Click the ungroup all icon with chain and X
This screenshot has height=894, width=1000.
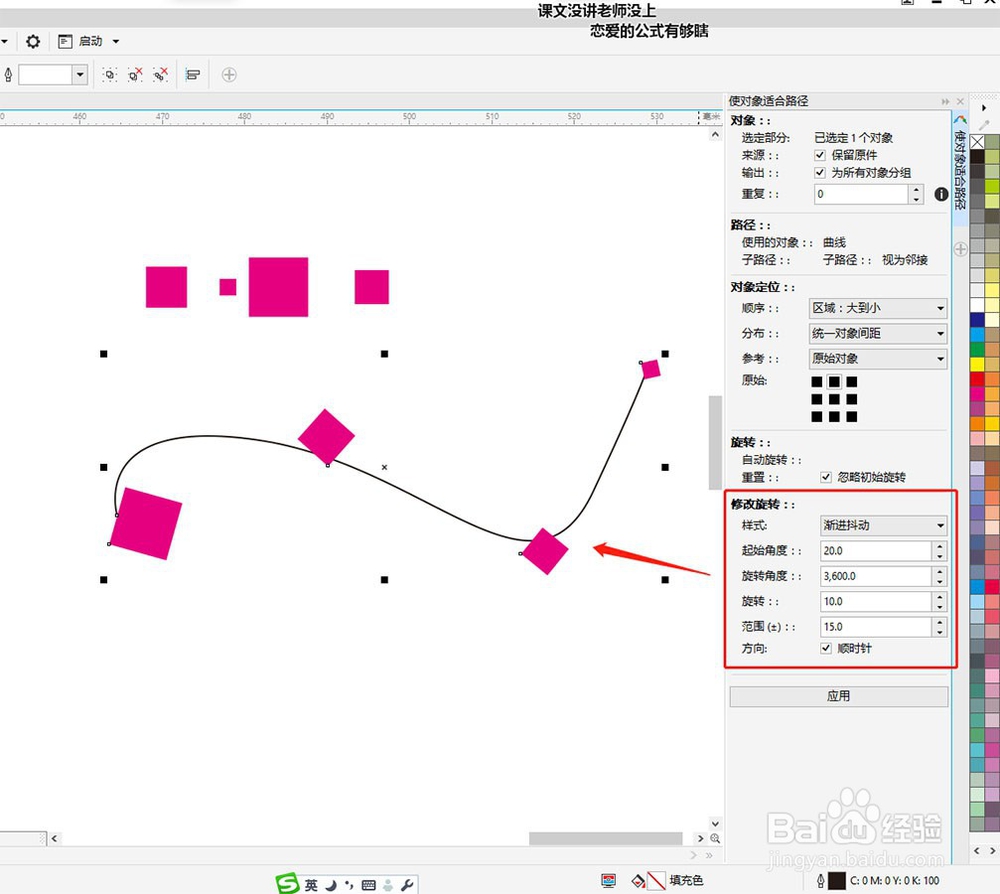coord(160,75)
